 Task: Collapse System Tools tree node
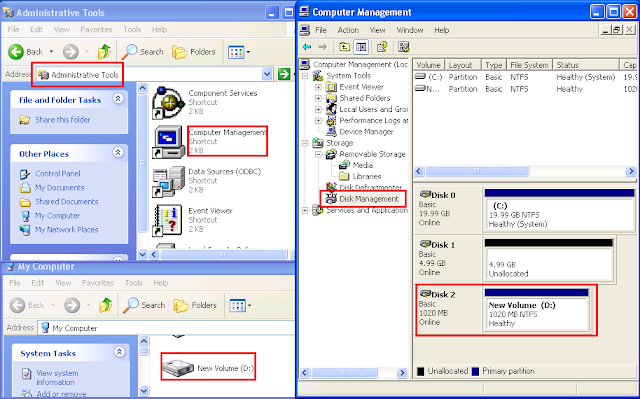point(305,76)
